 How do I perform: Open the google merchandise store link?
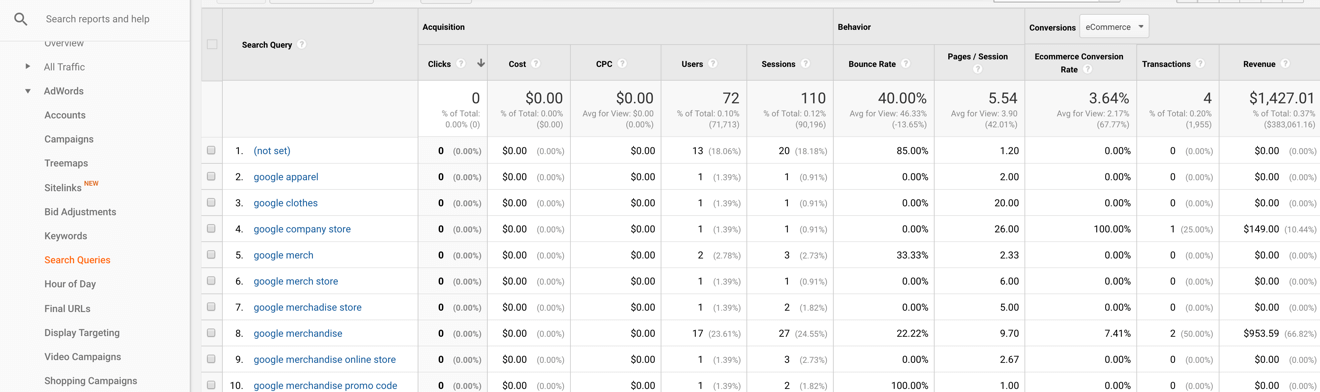coord(307,307)
